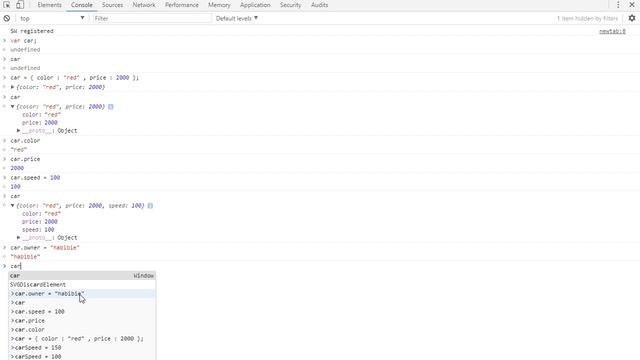Click the "1 item hidden by filters" notice

click(x=587, y=18)
